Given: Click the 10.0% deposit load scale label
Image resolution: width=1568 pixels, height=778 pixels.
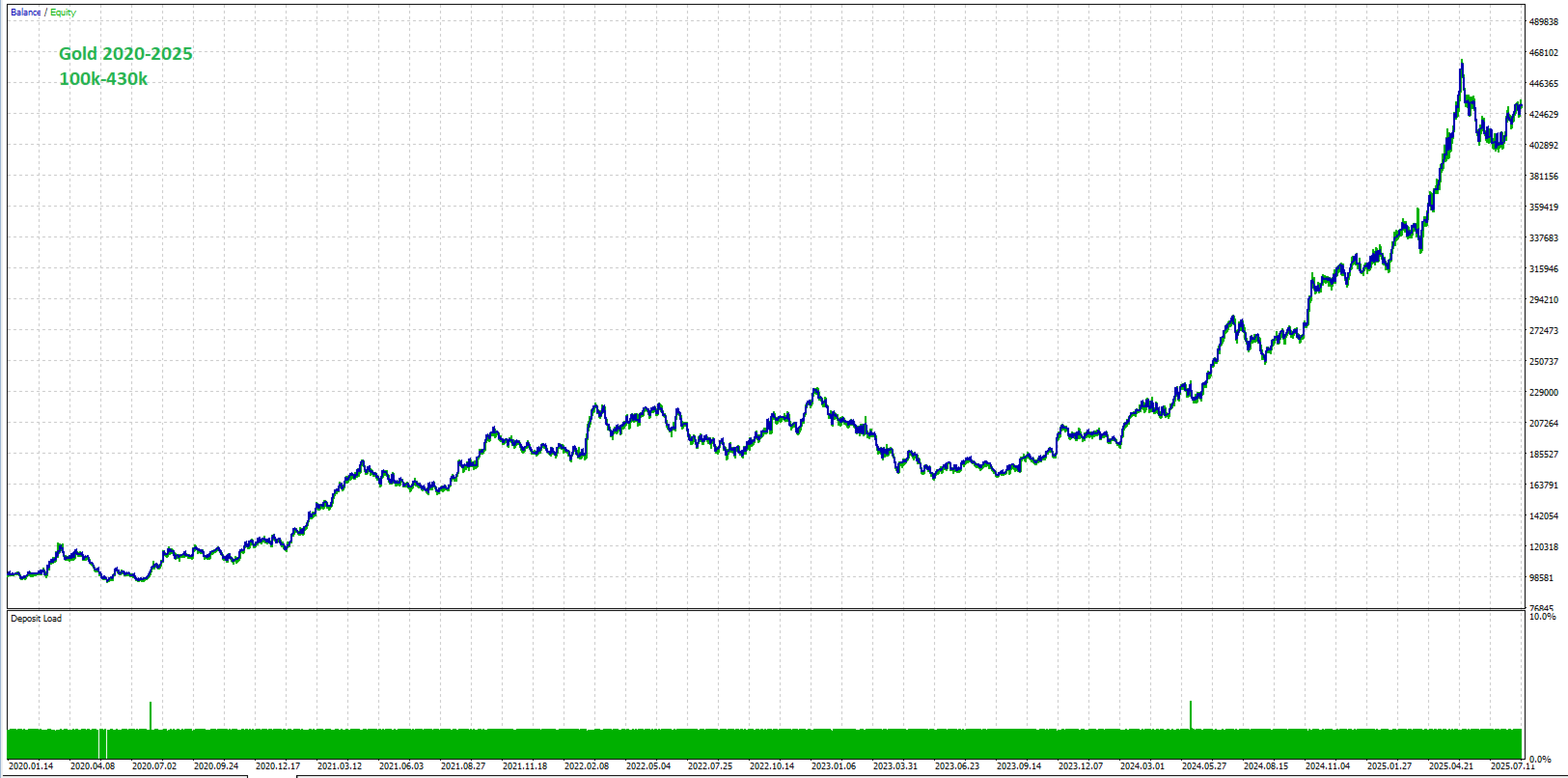Looking at the screenshot, I should point(1543,616).
